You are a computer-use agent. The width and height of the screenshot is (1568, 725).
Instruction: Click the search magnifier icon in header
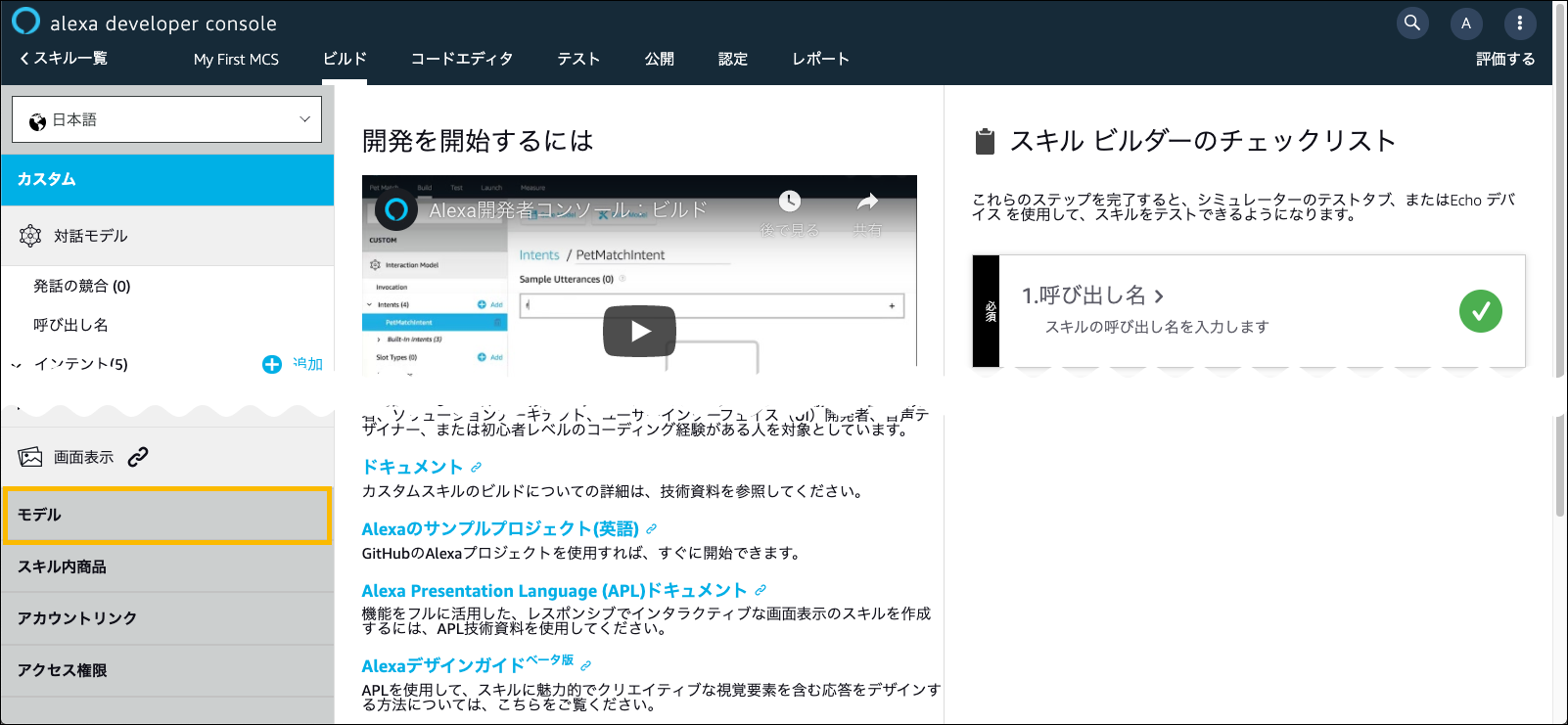[x=1411, y=23]
